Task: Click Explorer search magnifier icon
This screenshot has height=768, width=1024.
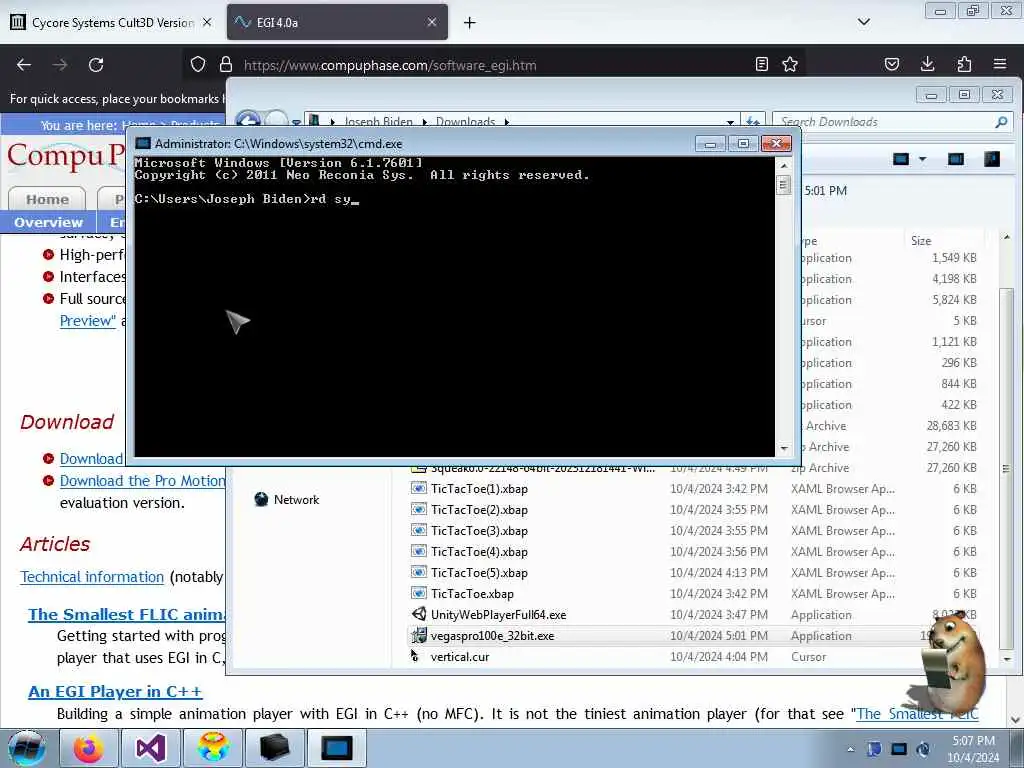Action: coord(1001,122)
